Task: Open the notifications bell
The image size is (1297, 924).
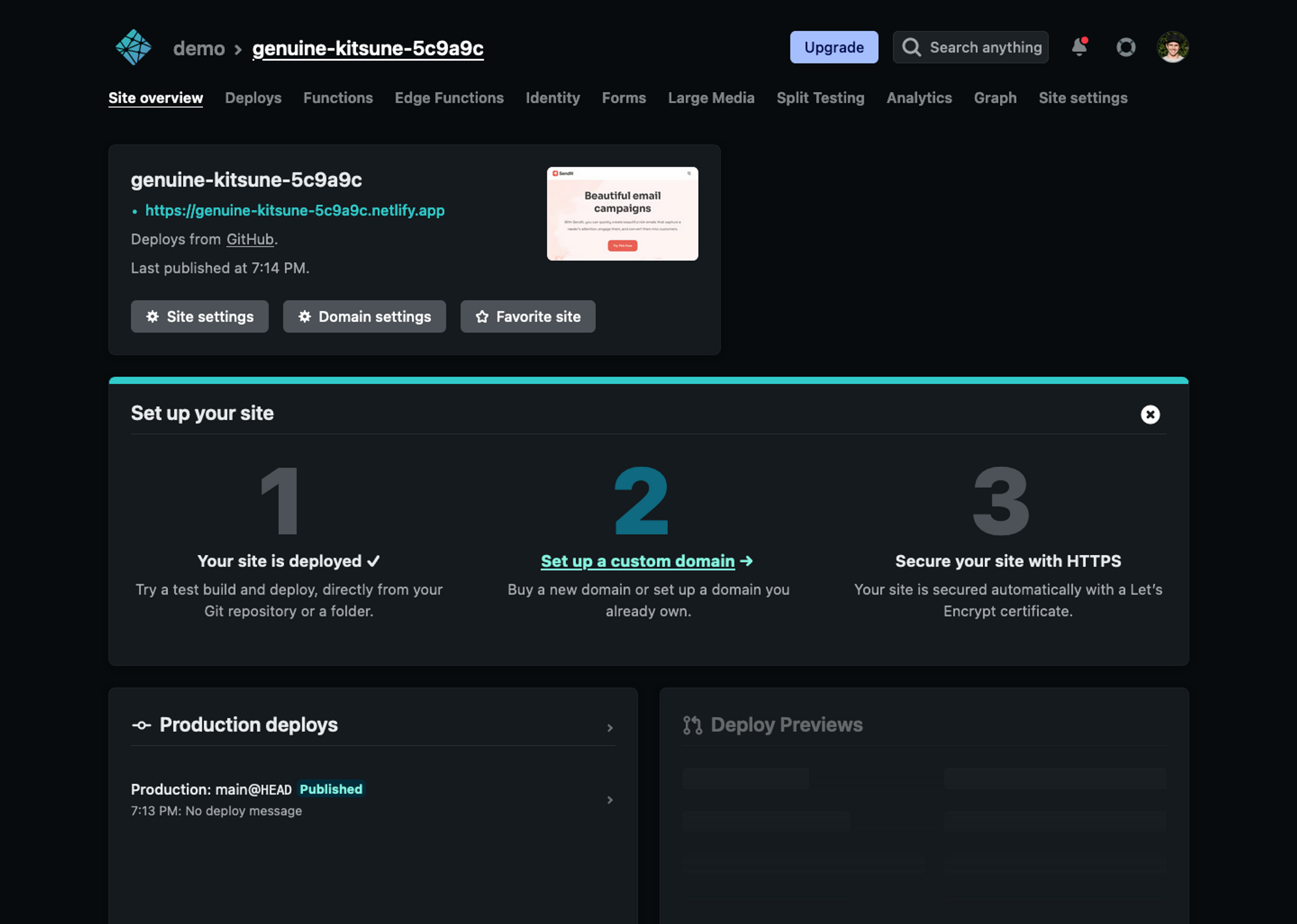Action: click(1079, 47)
